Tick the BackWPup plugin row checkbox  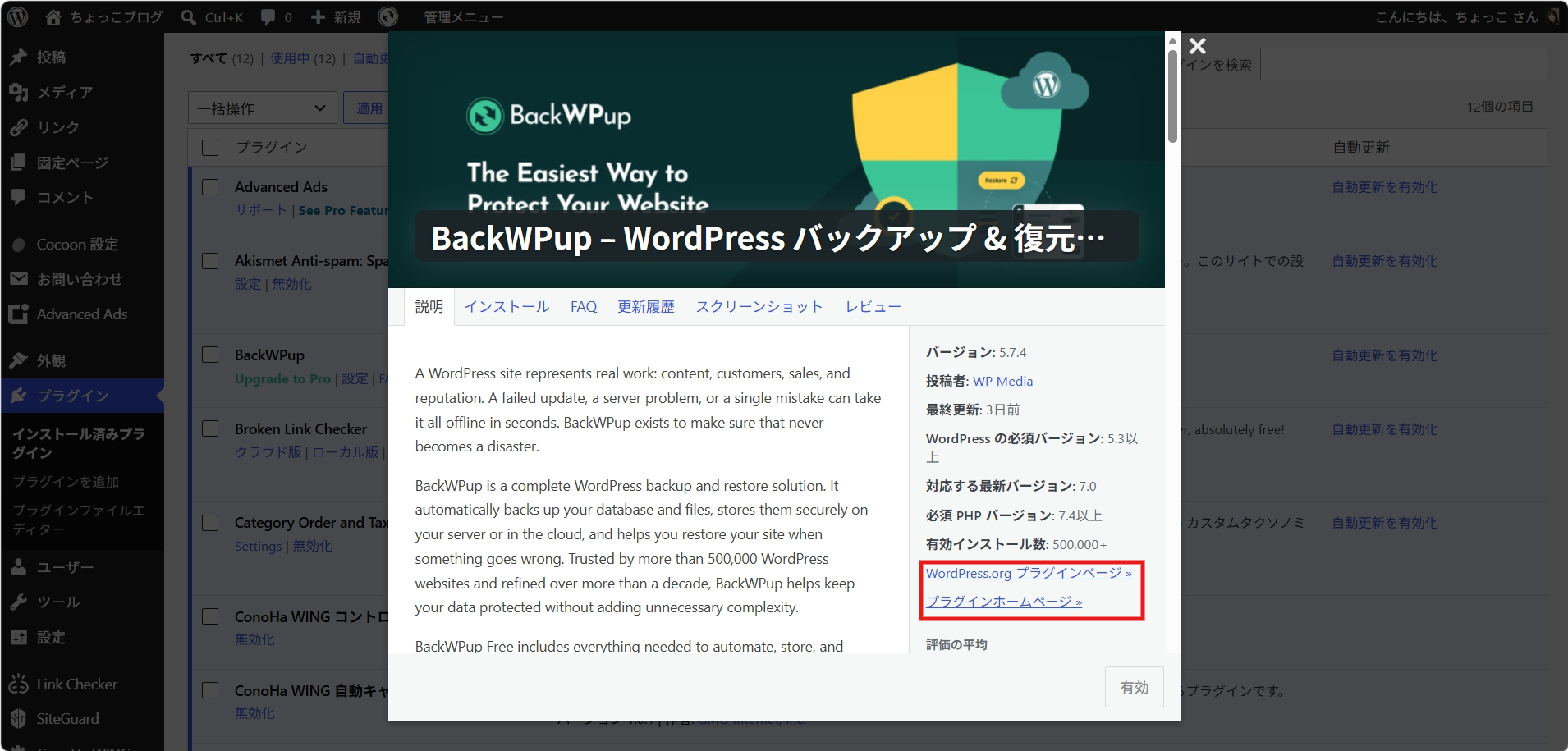click(x=210, y=355)
